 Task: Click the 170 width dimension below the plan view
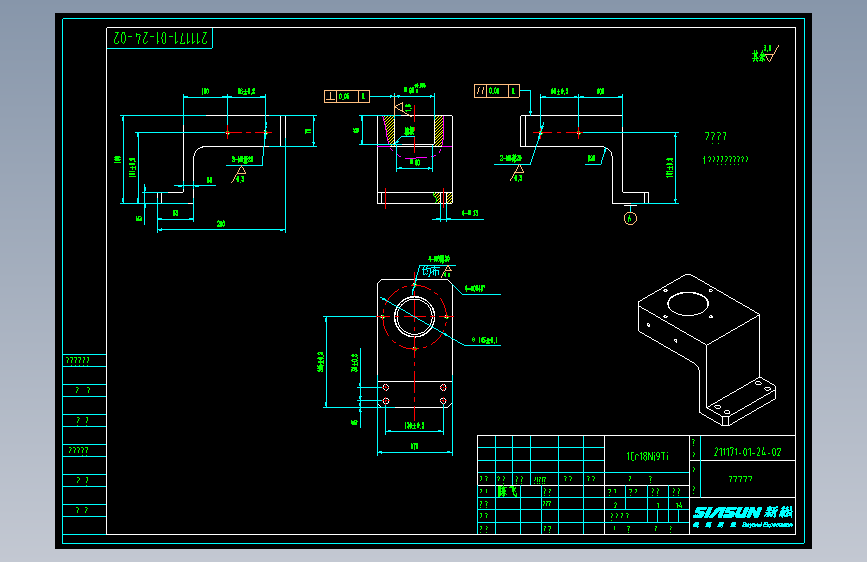point(415,446)
